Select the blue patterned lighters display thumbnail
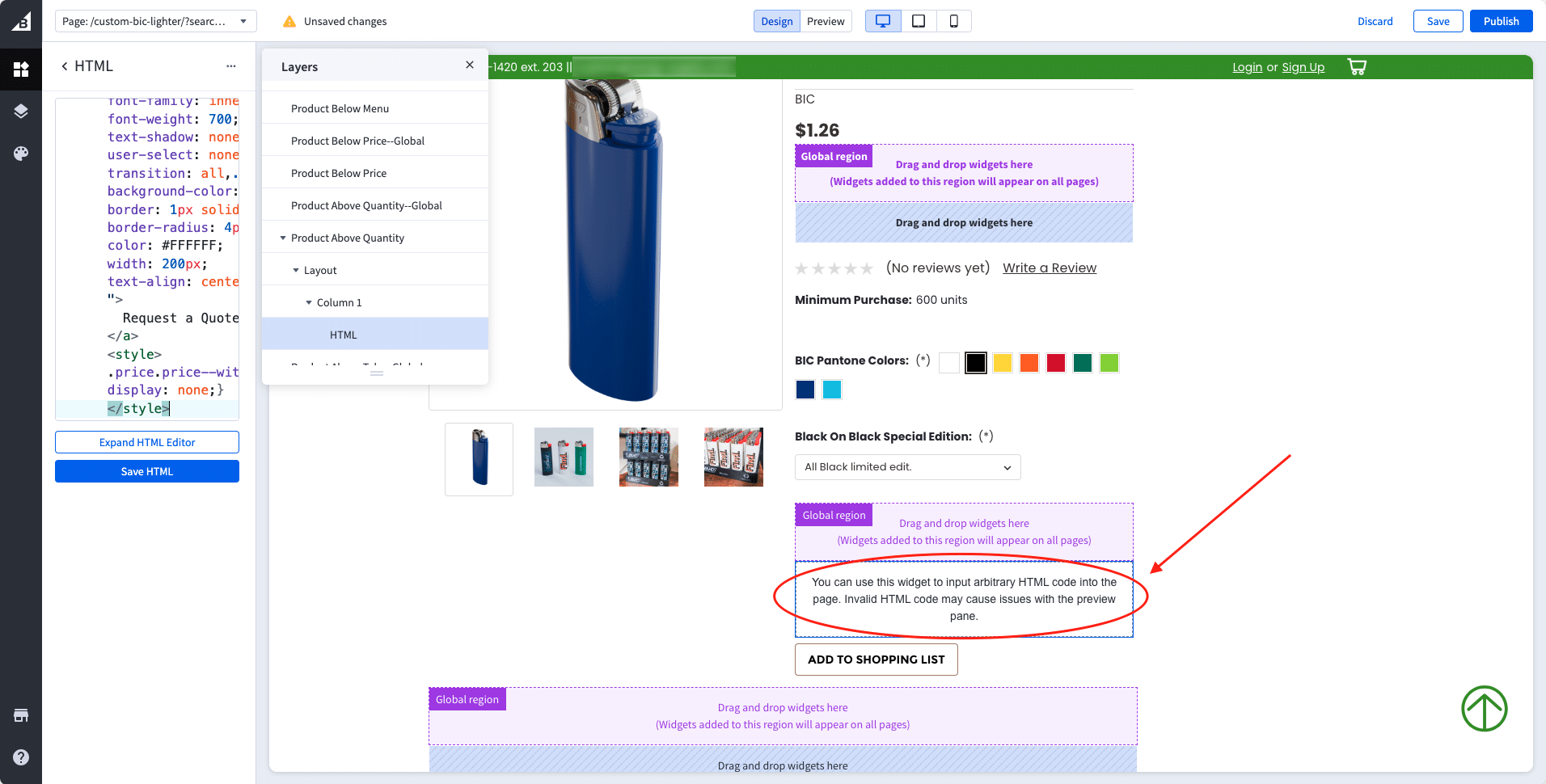This screenshot has height=784, width=1546. click(x=648, y=457)
